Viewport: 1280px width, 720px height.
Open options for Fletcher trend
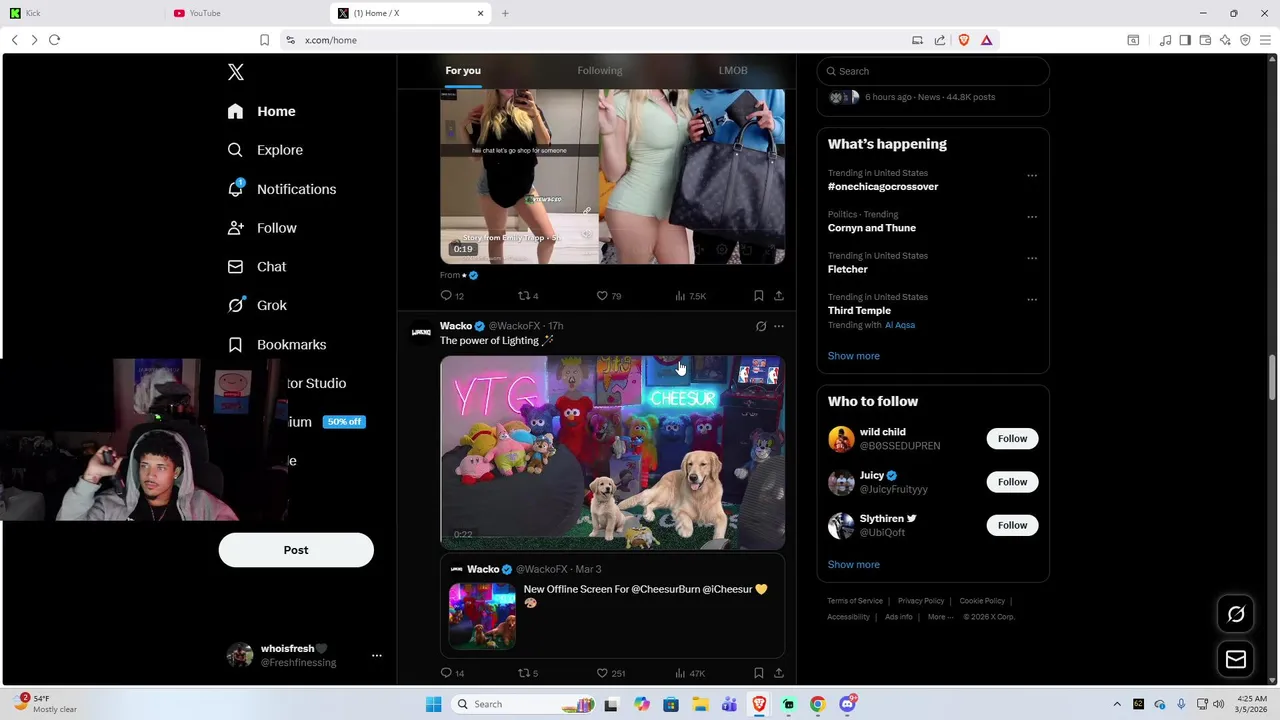point(1032,258)
